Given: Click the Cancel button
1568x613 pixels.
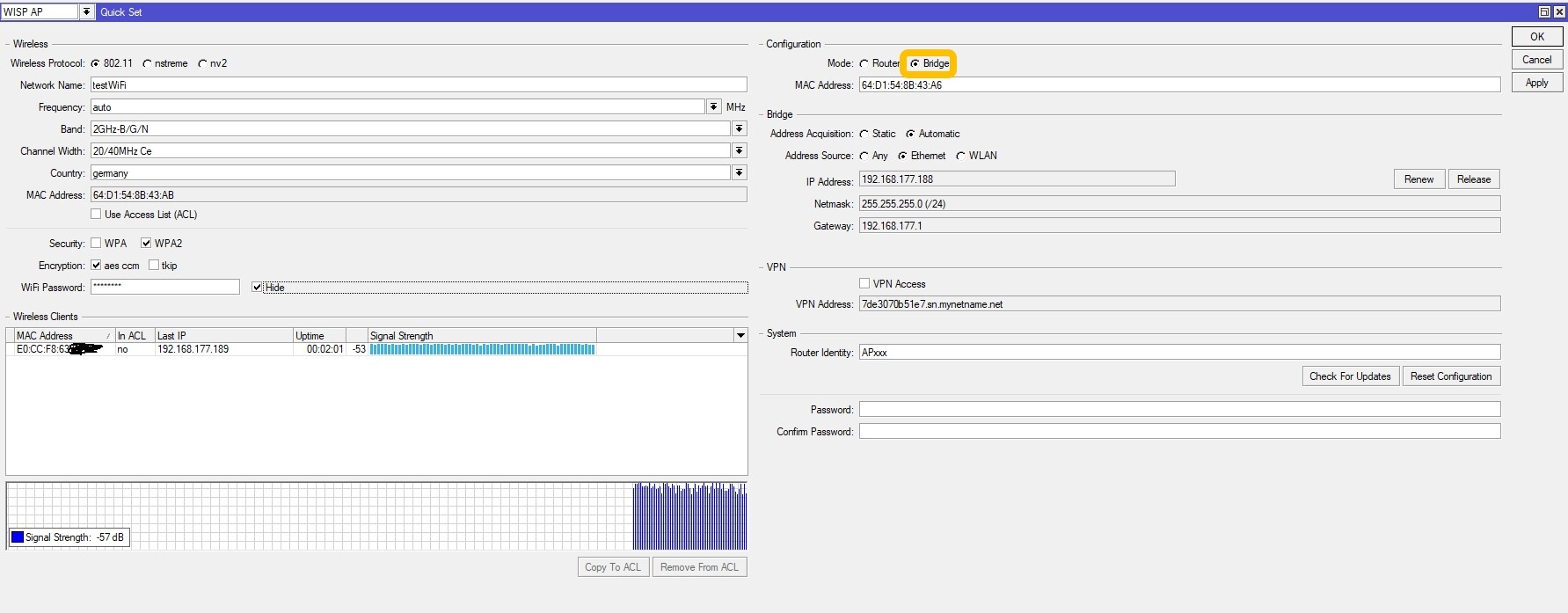Looking at the screenshot, I should 1537,60.
